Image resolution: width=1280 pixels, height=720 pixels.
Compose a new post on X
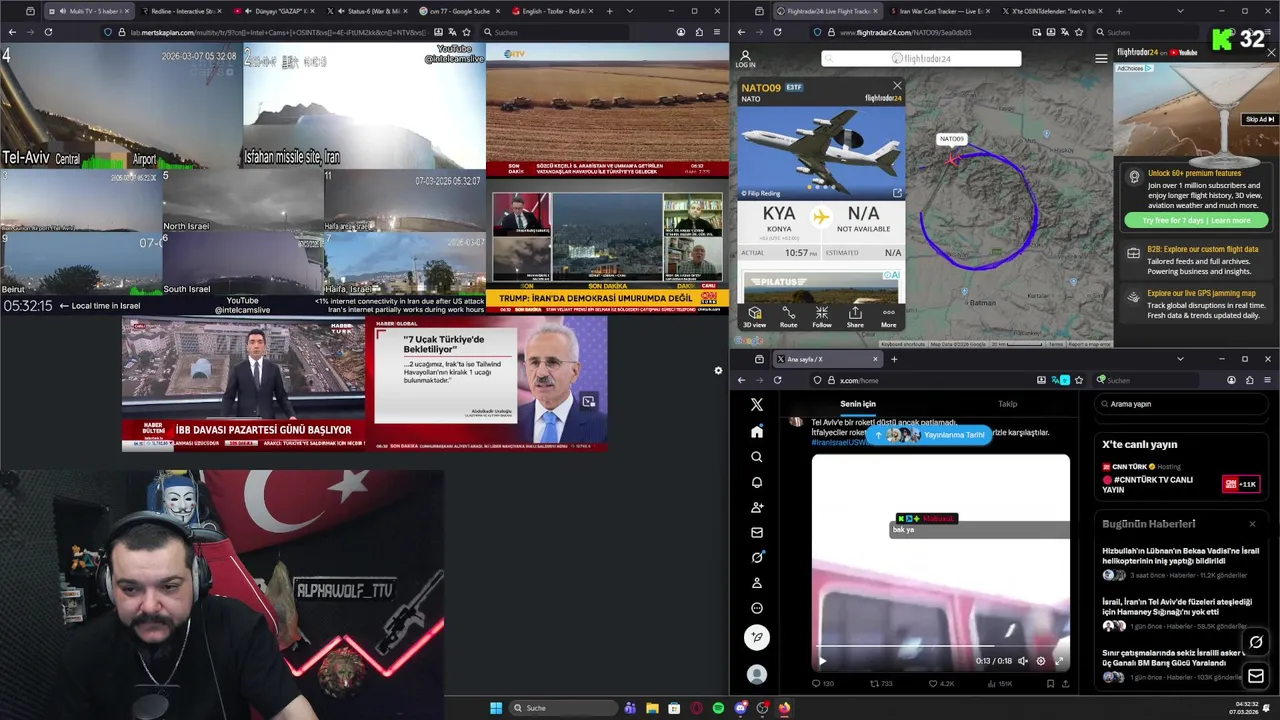[x=757, y=637]
